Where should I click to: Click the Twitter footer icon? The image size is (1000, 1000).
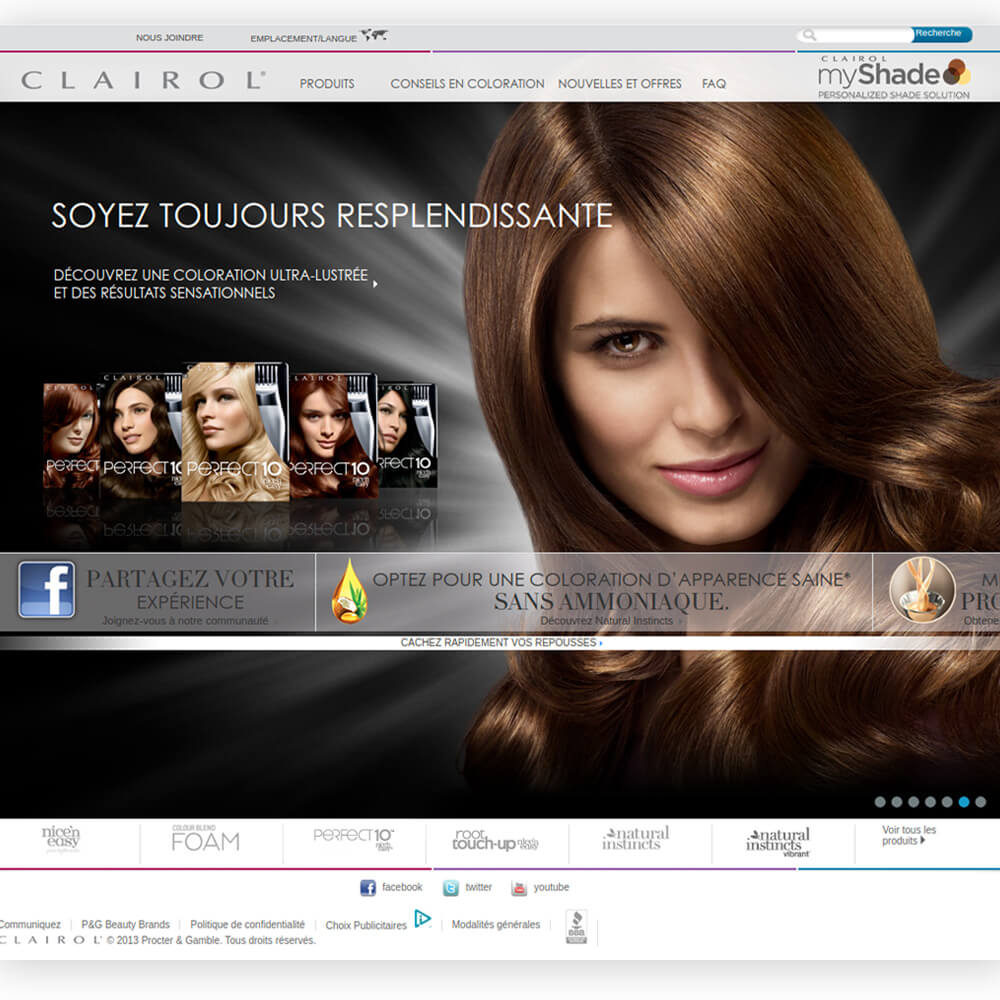pos(451,888)
